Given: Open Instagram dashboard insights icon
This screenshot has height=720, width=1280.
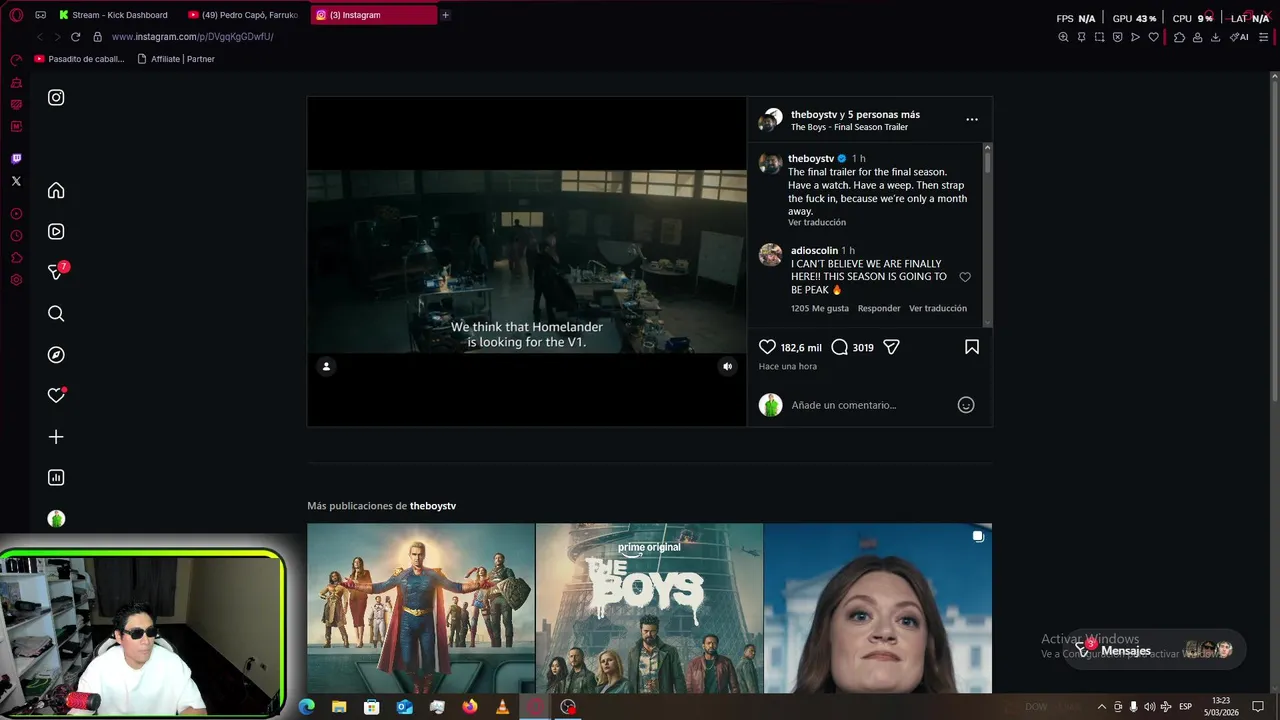Looking at the screenshot, I should (x=56, y=477).
